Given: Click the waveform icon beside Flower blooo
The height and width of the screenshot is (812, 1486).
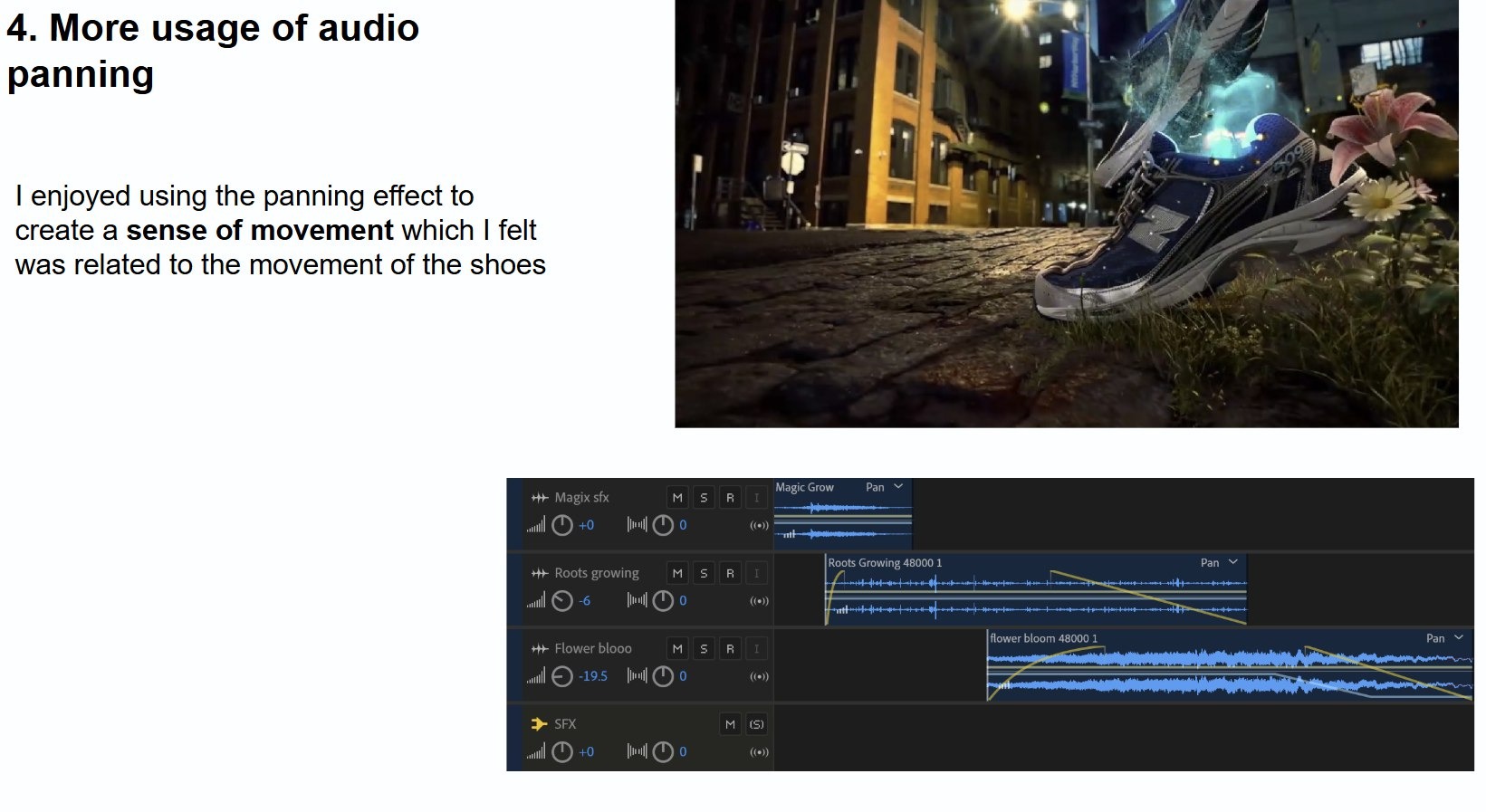Looking at the screenshot, I should (540, 649).
